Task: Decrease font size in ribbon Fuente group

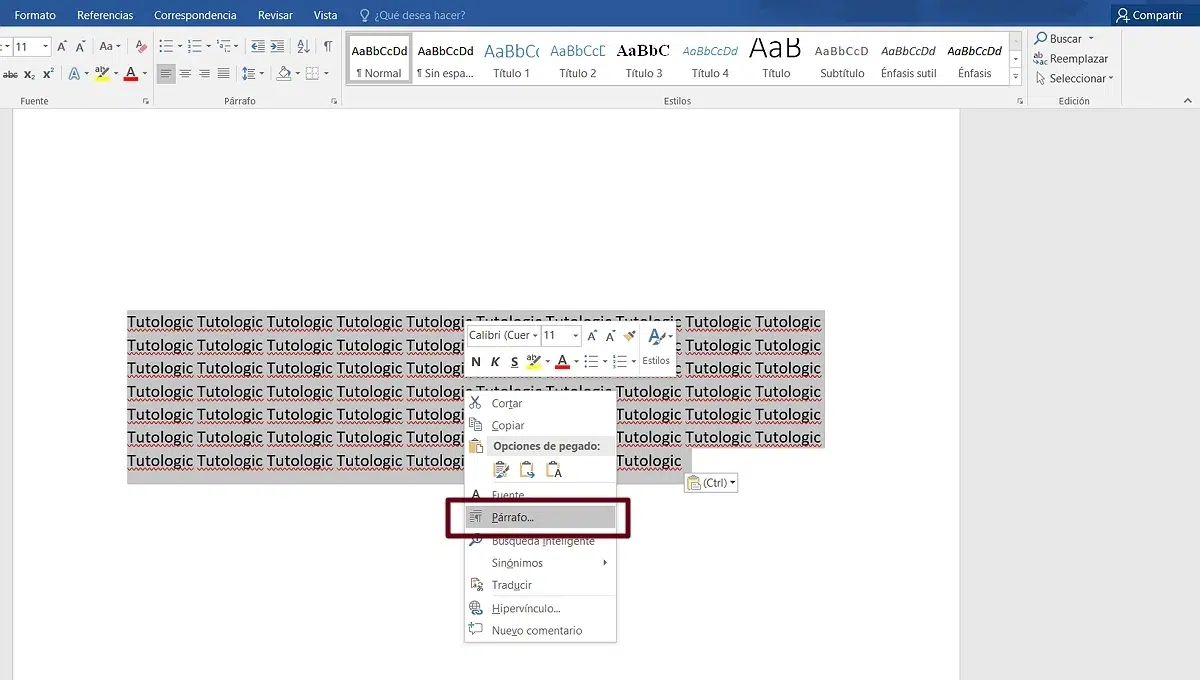Action: [x=81, y=47]
